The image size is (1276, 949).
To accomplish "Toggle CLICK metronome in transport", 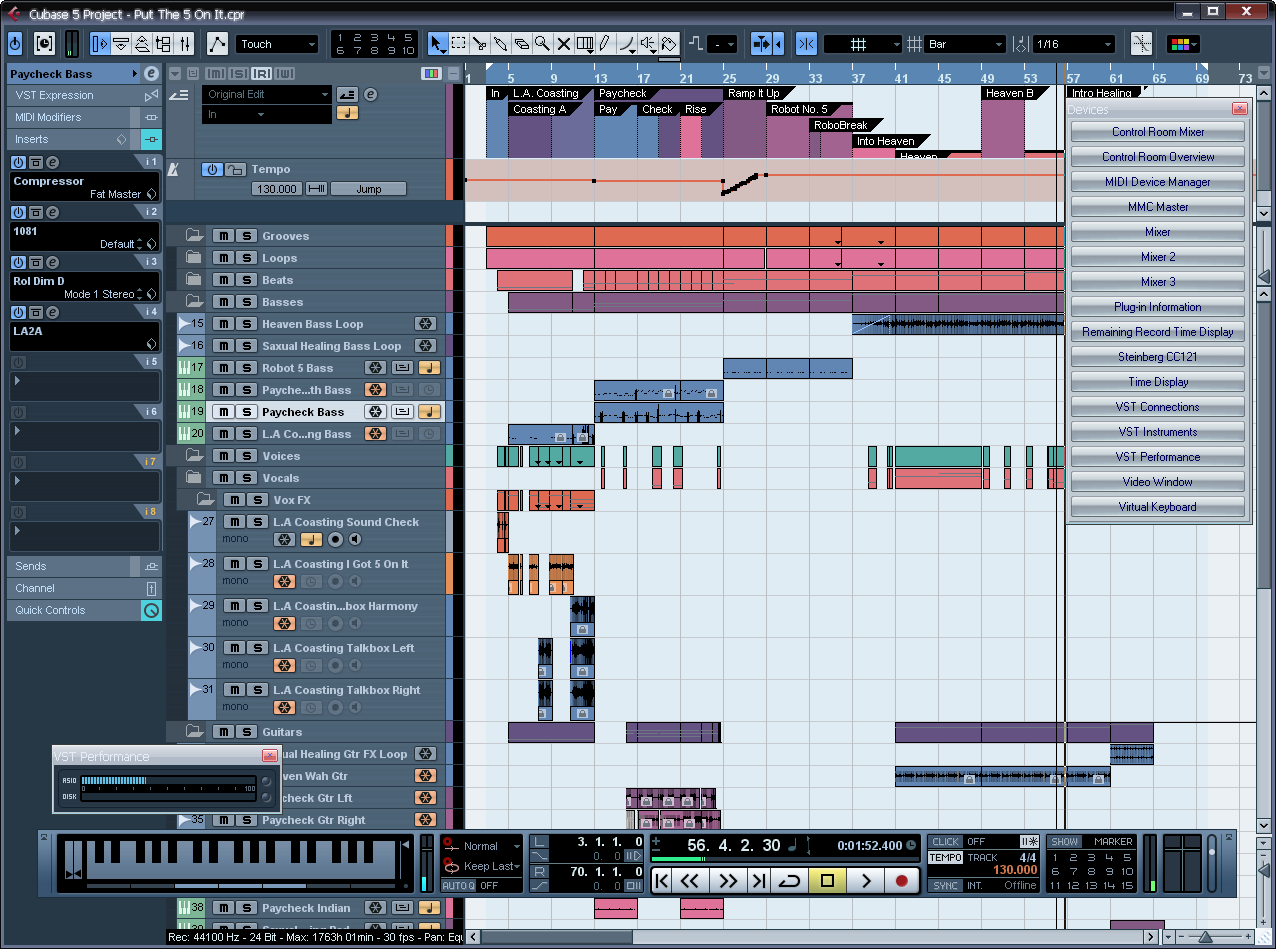I will click(945, 842).
